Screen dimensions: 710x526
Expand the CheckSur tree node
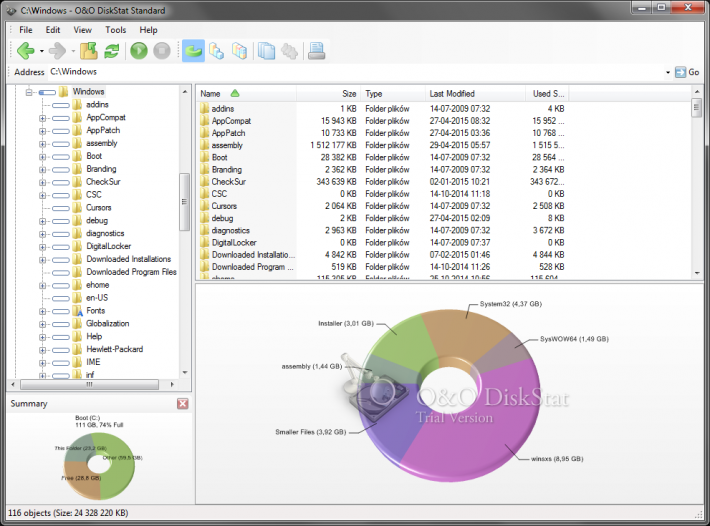click(x=43, y=182)
